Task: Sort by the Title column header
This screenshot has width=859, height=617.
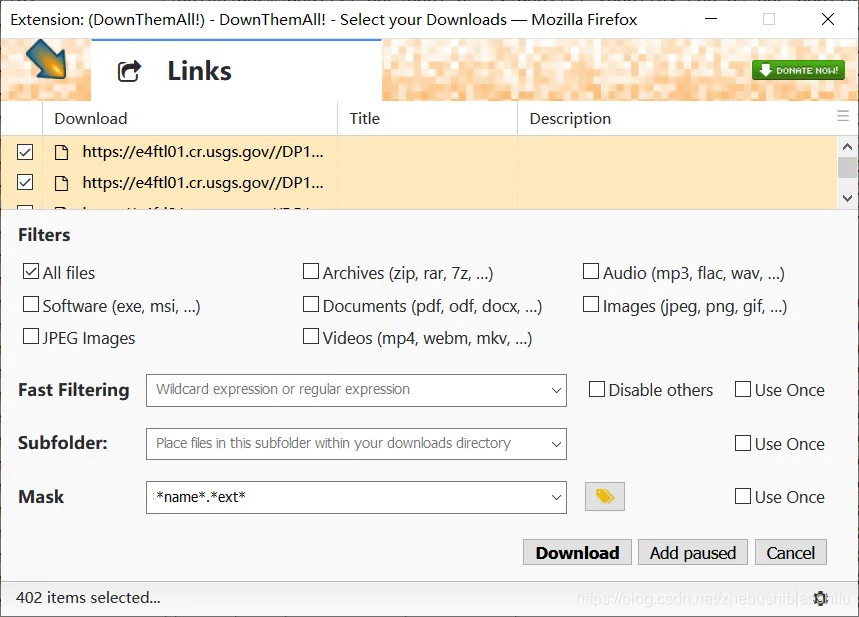Action: (x=428, y=118)
